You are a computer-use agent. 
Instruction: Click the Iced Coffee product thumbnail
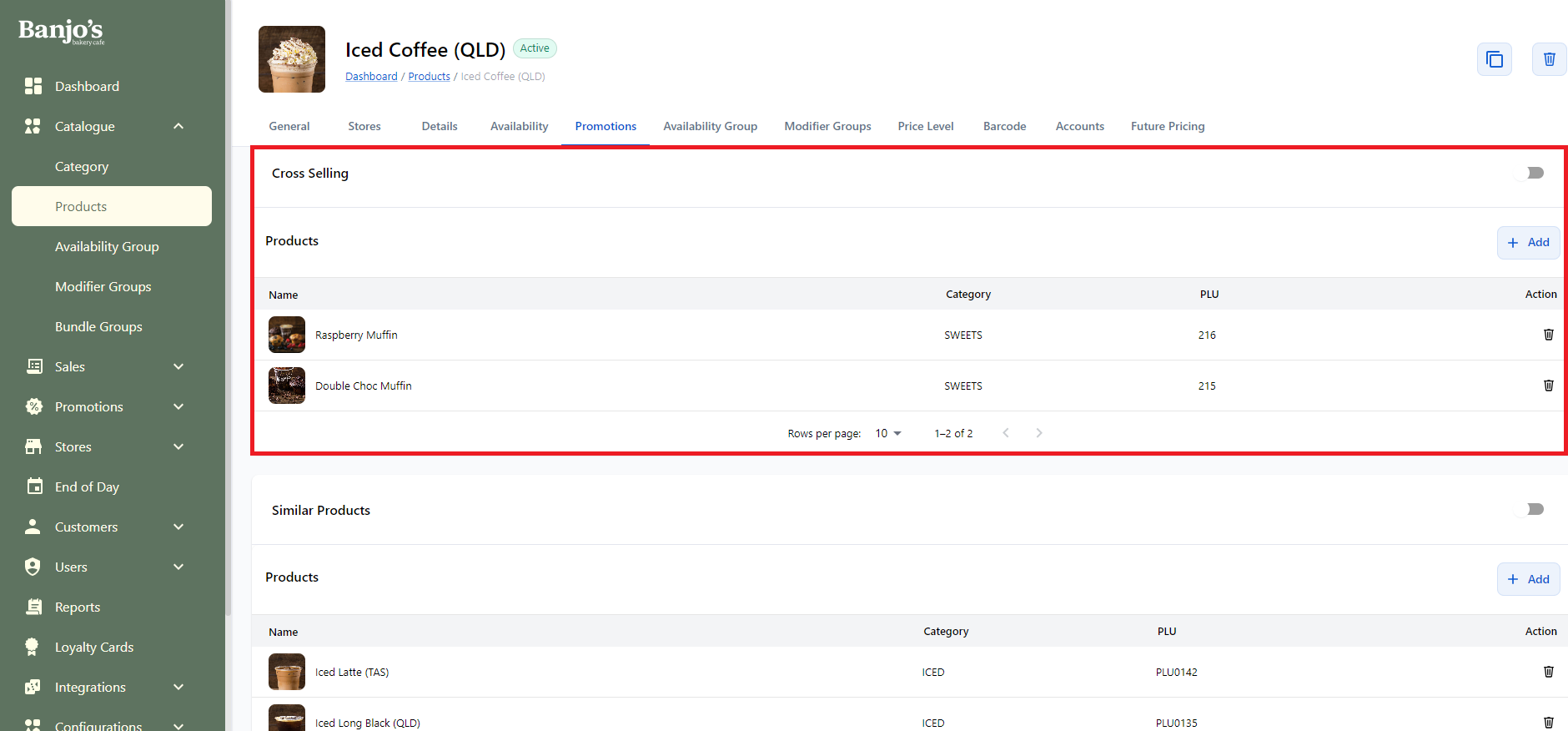coord(292,59)
